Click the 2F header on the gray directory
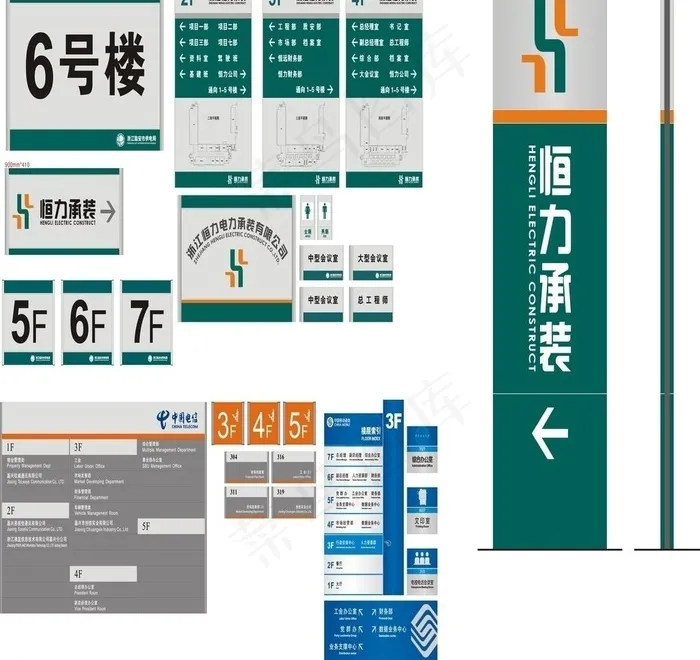 (36, 510)
